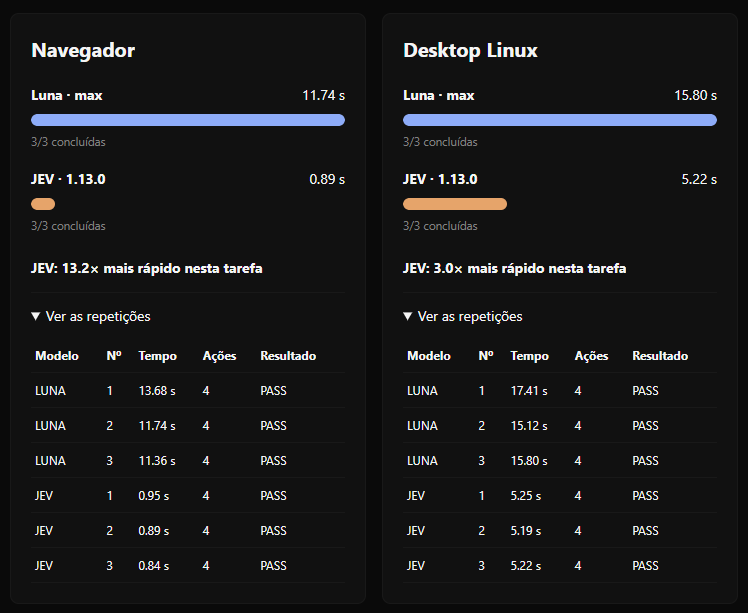
Task: Collapse 'Ver as repetições' in Navegador card
Action: pos(91,316)
